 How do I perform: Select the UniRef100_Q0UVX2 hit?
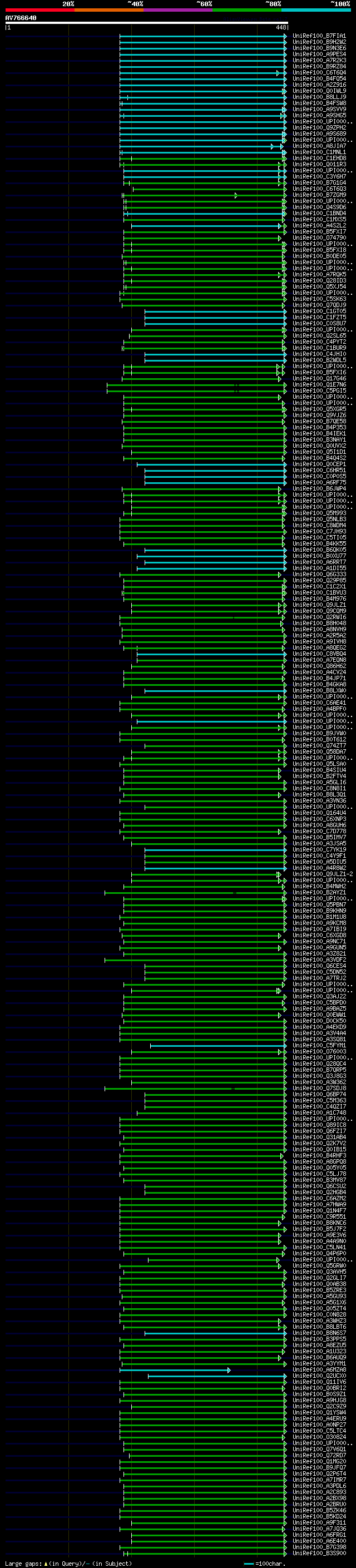(319, 446)
